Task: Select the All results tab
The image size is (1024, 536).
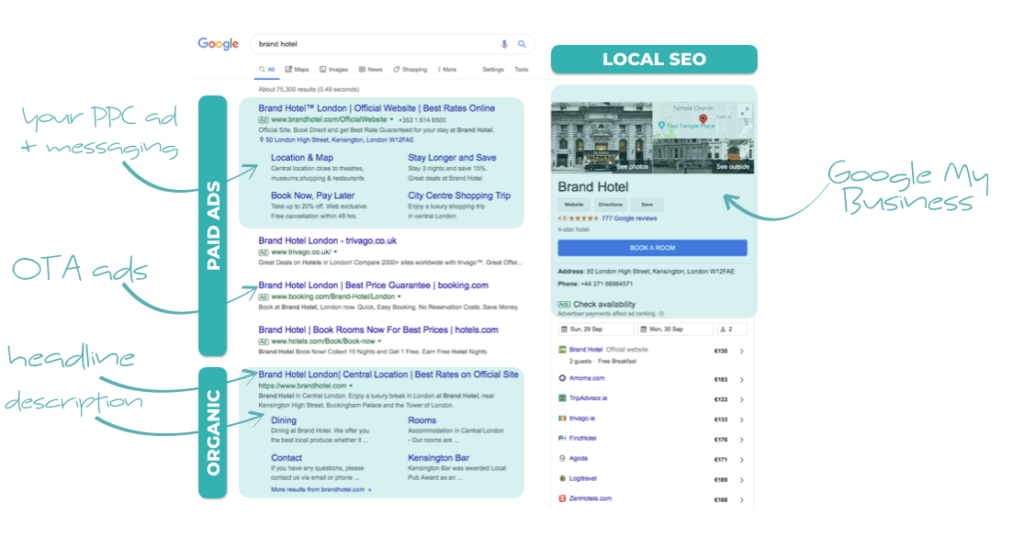Action: 266,69
